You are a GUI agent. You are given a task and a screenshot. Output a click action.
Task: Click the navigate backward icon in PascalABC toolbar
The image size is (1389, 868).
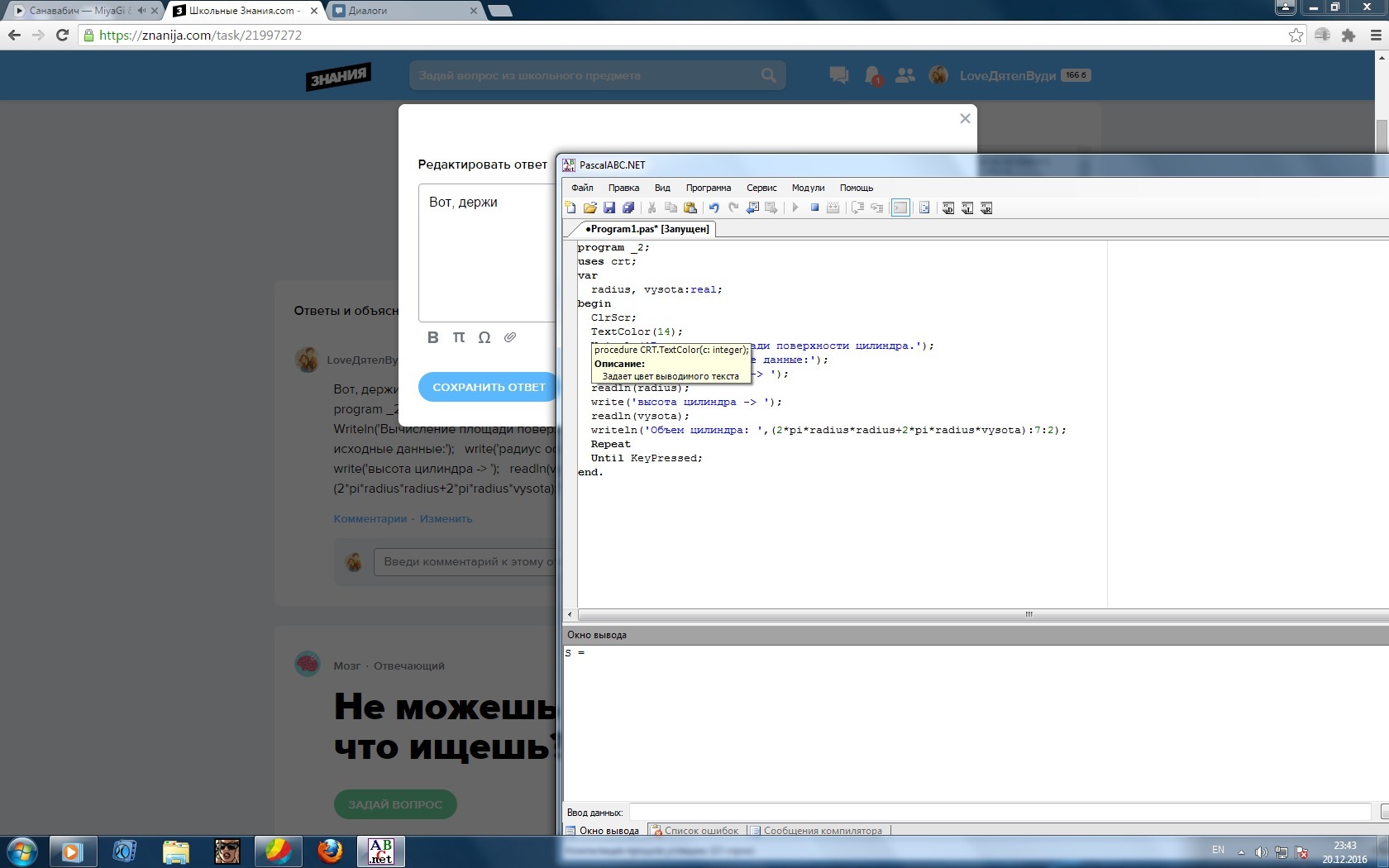coord(752,207)
